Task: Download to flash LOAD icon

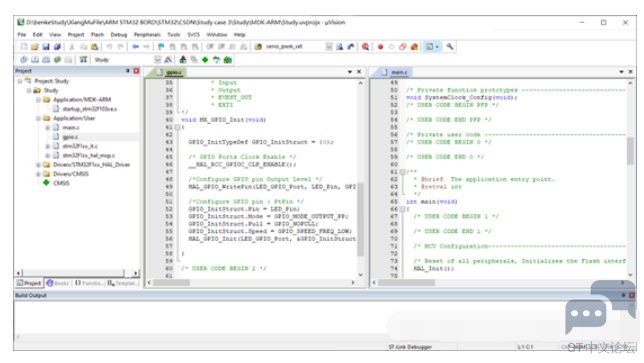Action: (83, 60)
